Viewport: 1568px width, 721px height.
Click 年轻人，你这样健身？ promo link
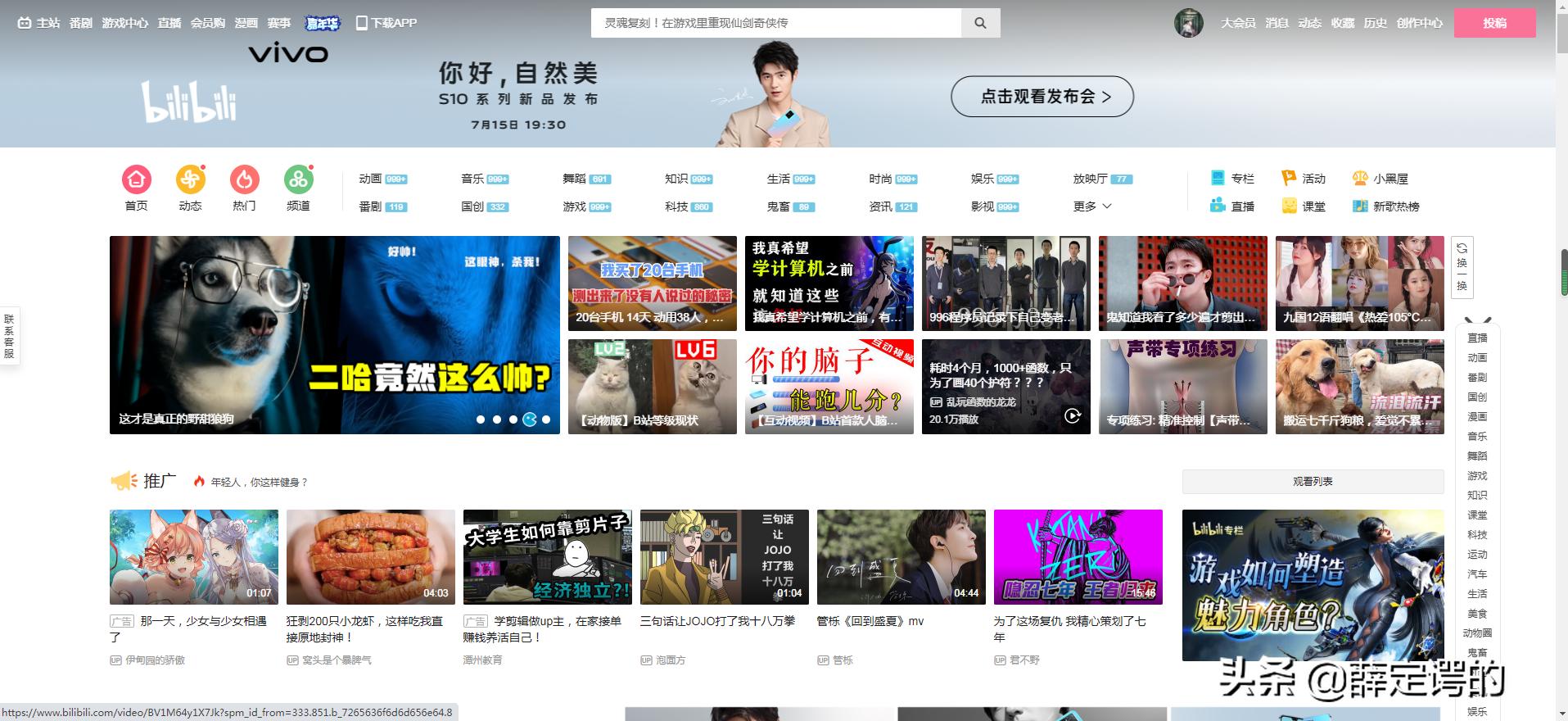coord(259,483)
